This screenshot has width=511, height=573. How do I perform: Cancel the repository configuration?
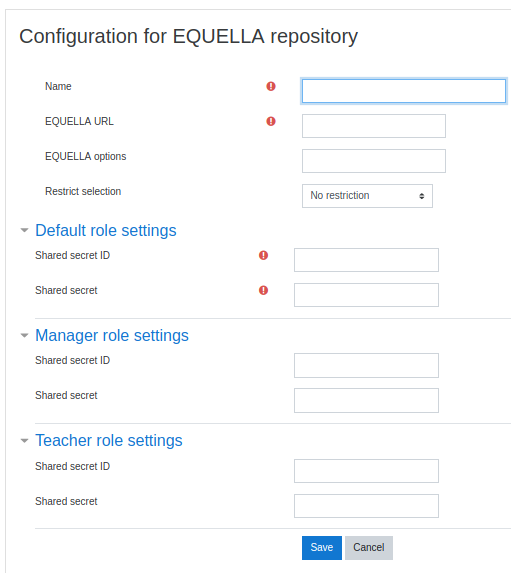(x=369, y=548)
